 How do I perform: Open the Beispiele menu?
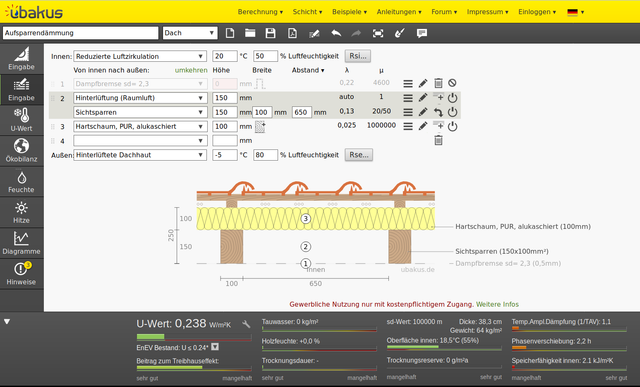[349, 12]
